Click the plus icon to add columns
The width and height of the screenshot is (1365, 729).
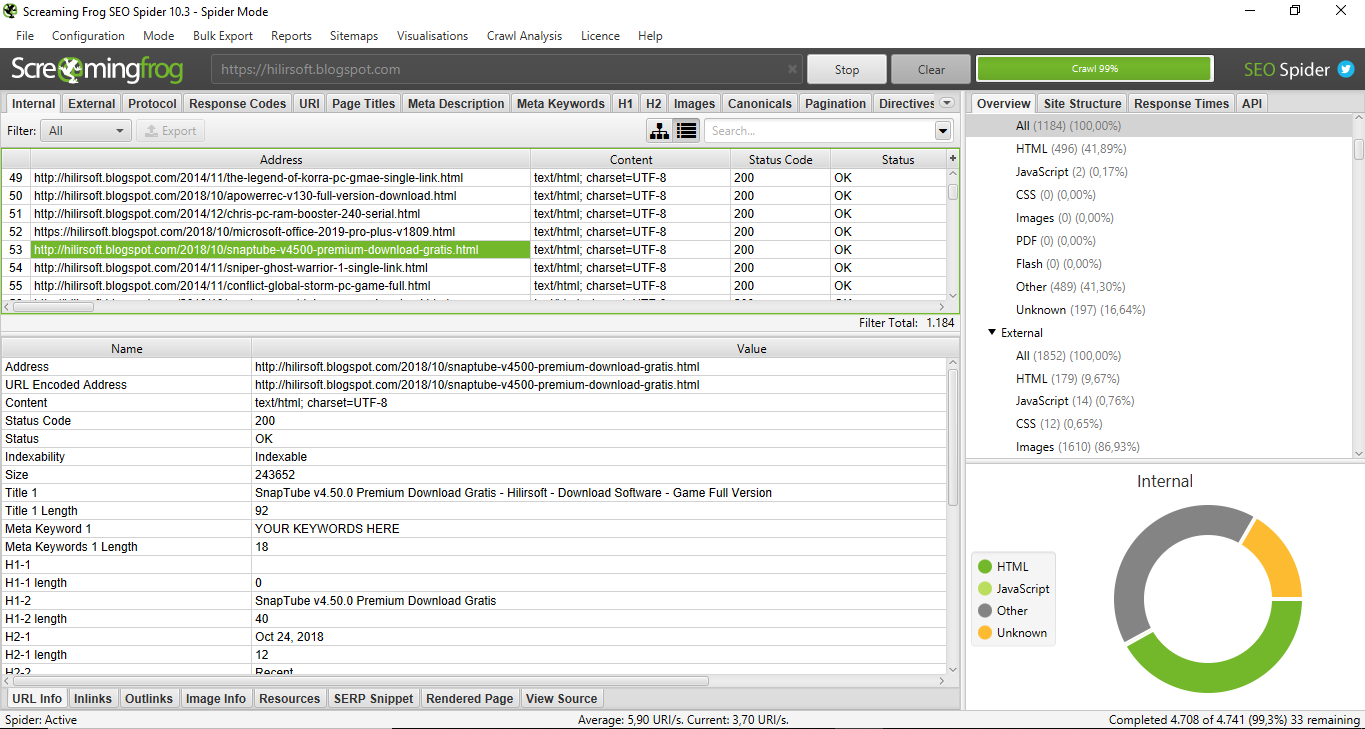tap(952, 159)
